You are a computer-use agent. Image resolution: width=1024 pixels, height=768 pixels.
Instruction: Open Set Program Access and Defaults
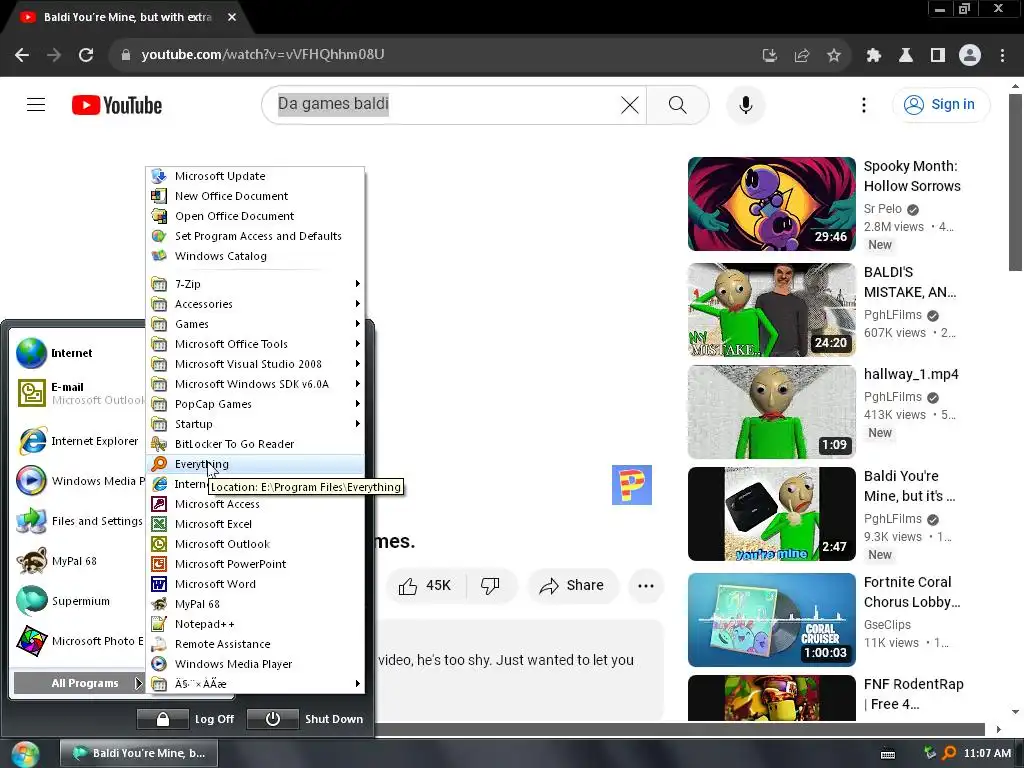[x=255, y=236]
